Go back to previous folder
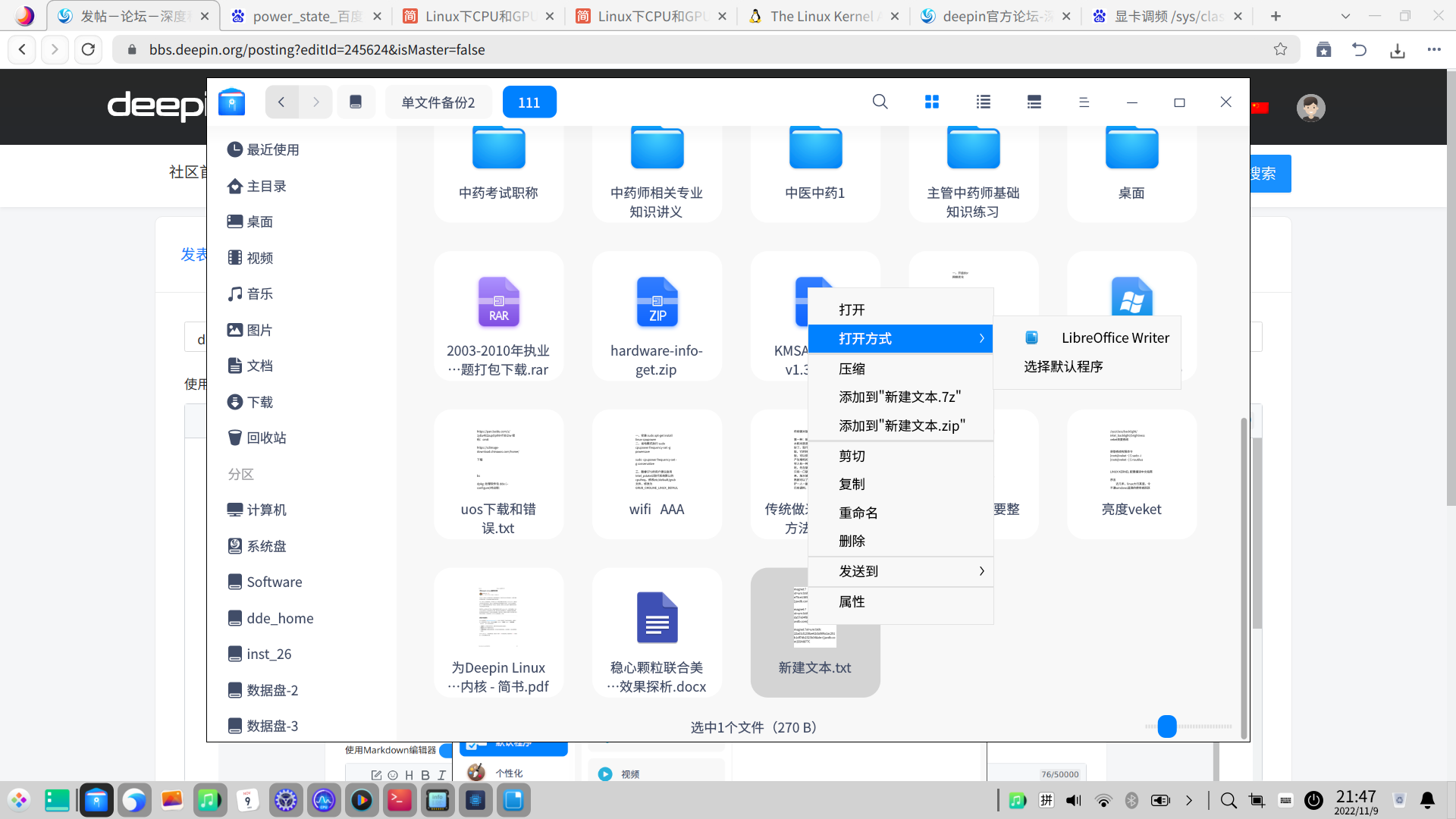This screenshot has height=819, width=1456. point(281,102)
